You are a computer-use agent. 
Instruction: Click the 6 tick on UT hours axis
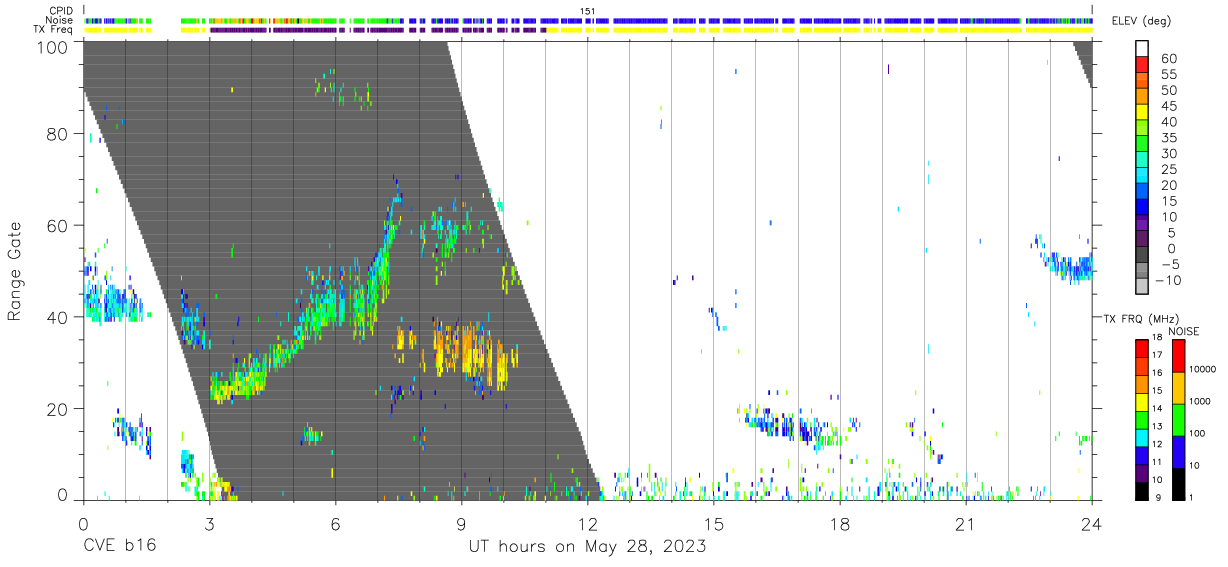tap(335, 524)
